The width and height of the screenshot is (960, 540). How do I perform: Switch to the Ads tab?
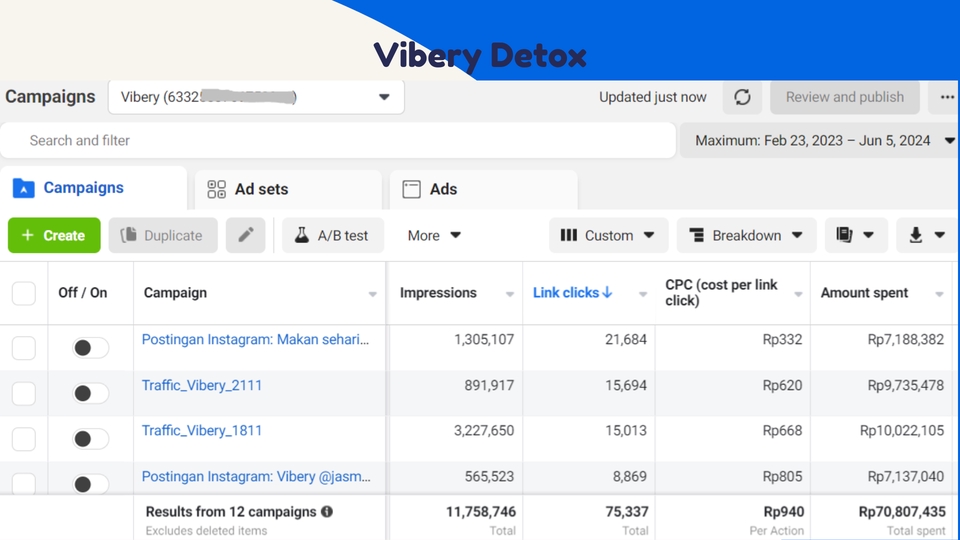483,190
